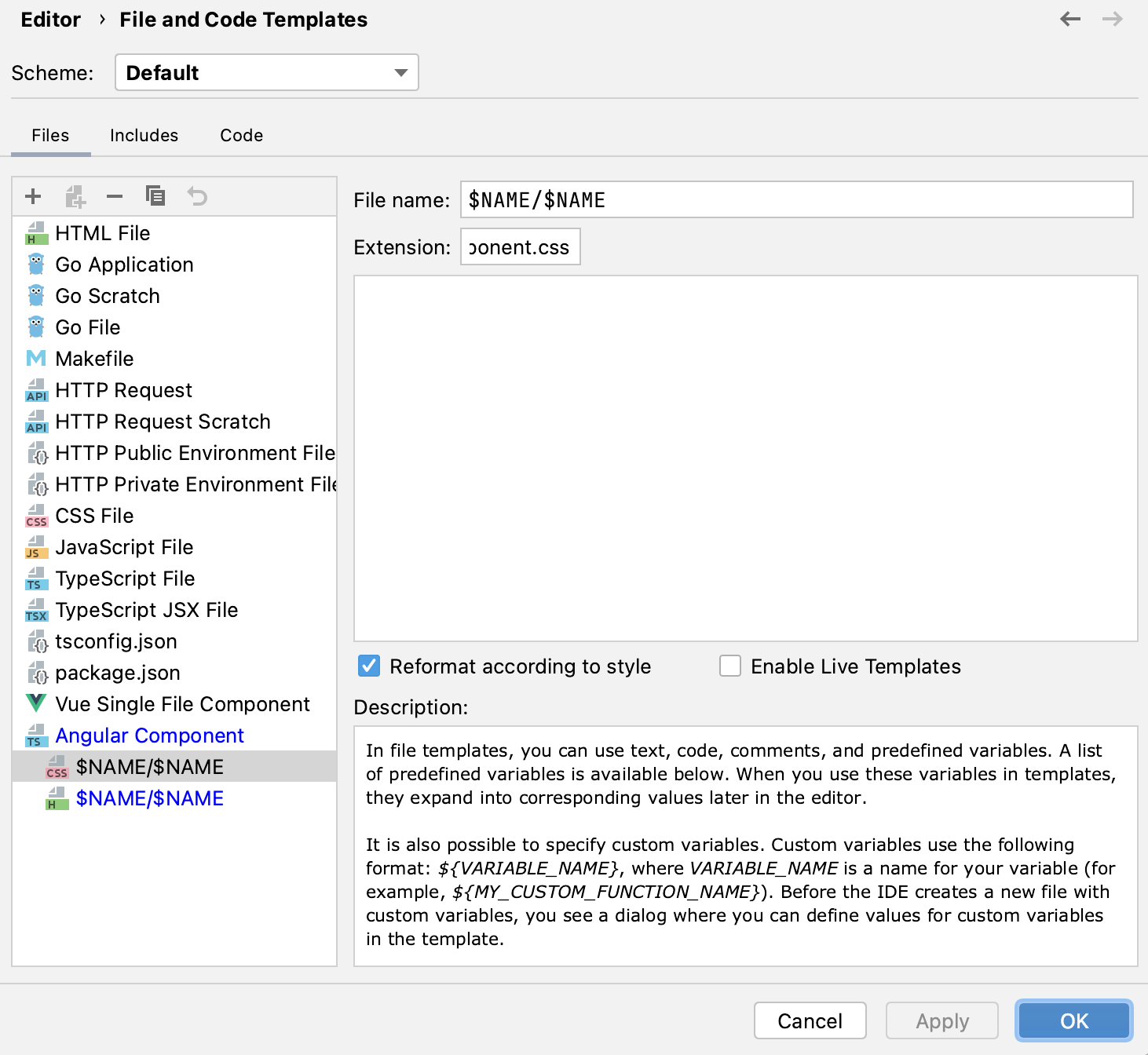Select the HTTP Request template with API icon
The image size is (1148, 1055).
(123, 389)
